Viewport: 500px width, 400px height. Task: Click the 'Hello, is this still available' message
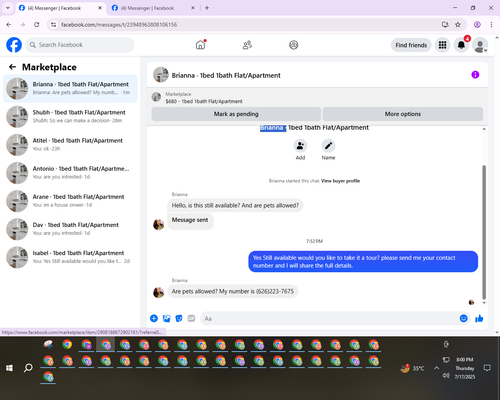click(235, 205)
